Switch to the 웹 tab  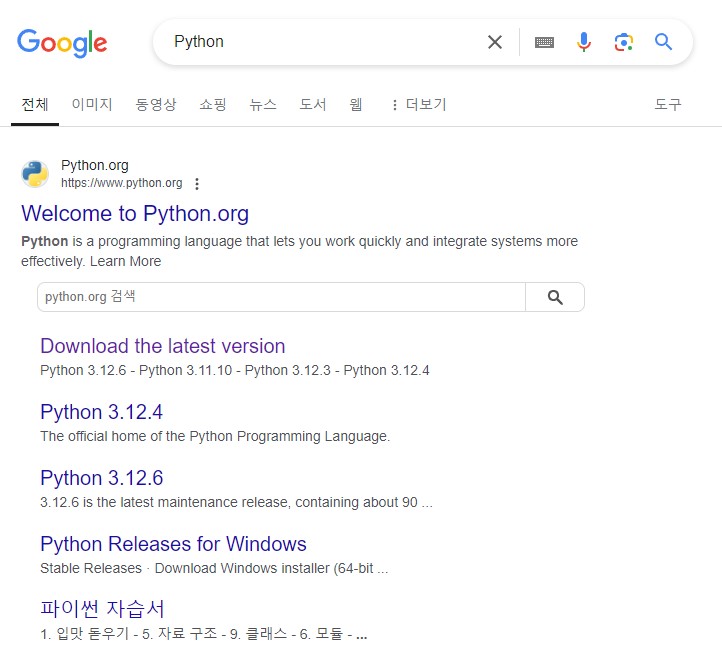(356, 105)
